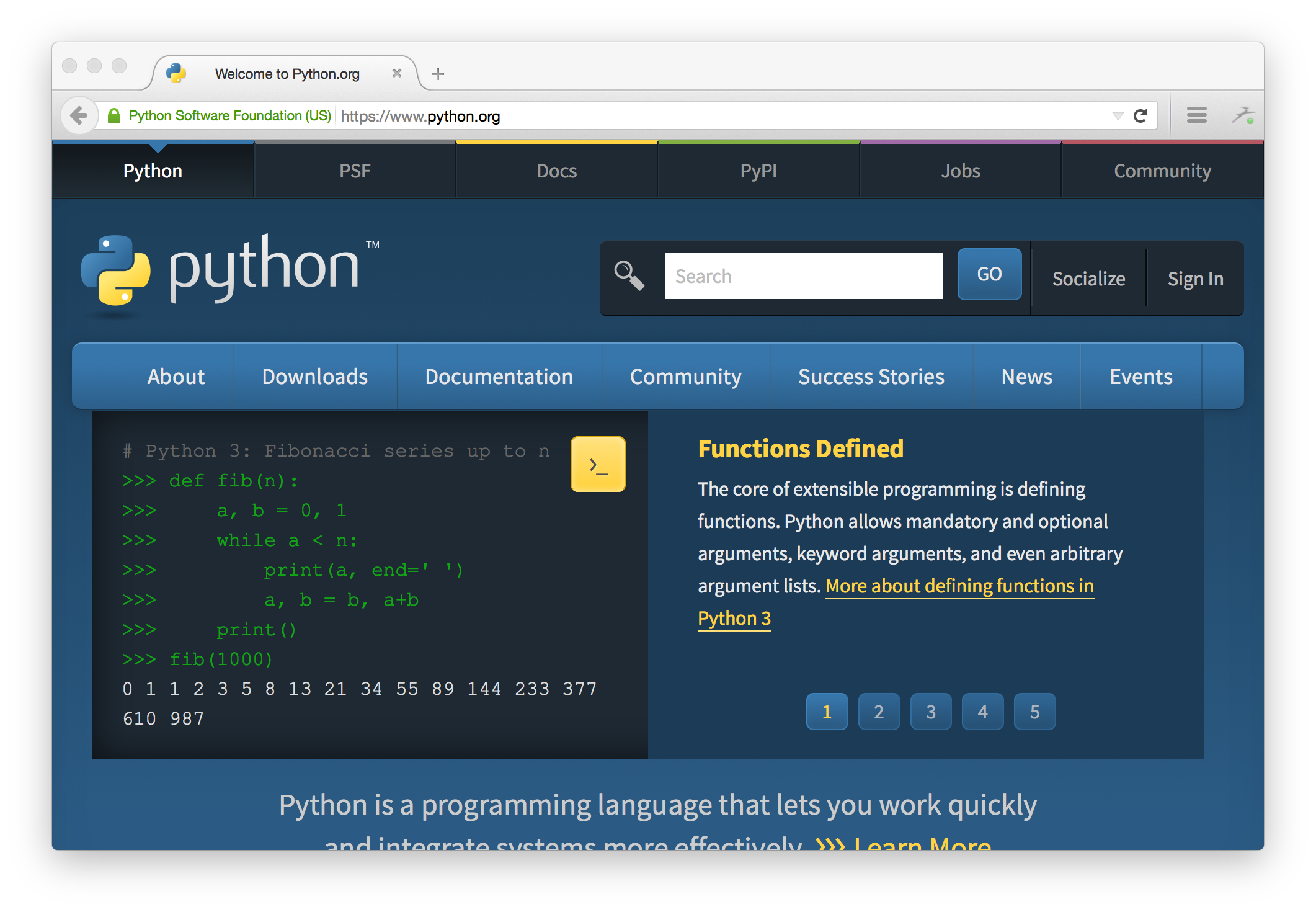Click the Sign In link
1316x912 pixels.
click(x=1195, y=279)
